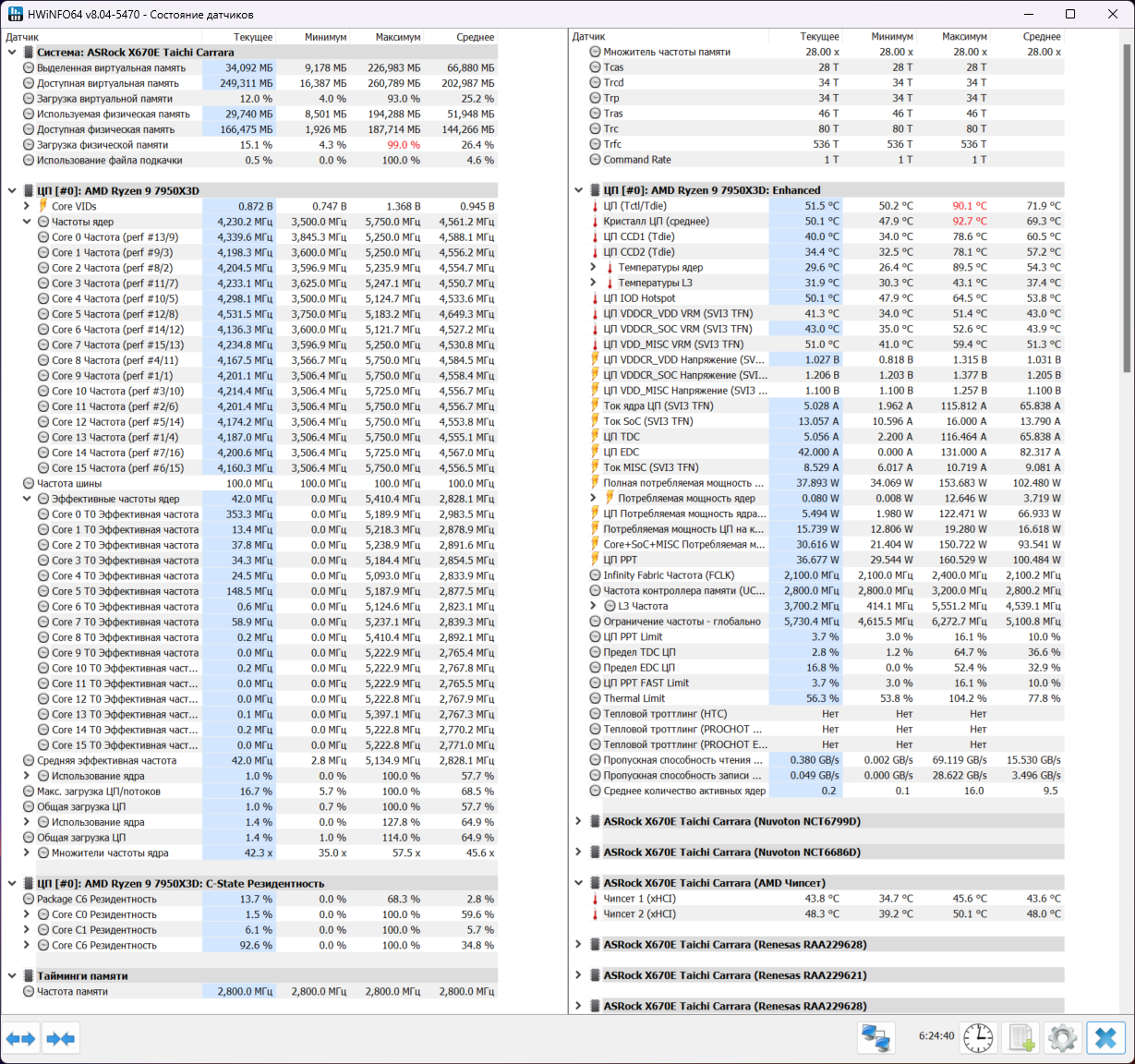The image size is (1135, 1064).
Task: Select the Core 15 Частота (perf #6/15) row
Action: coord(250,468)
